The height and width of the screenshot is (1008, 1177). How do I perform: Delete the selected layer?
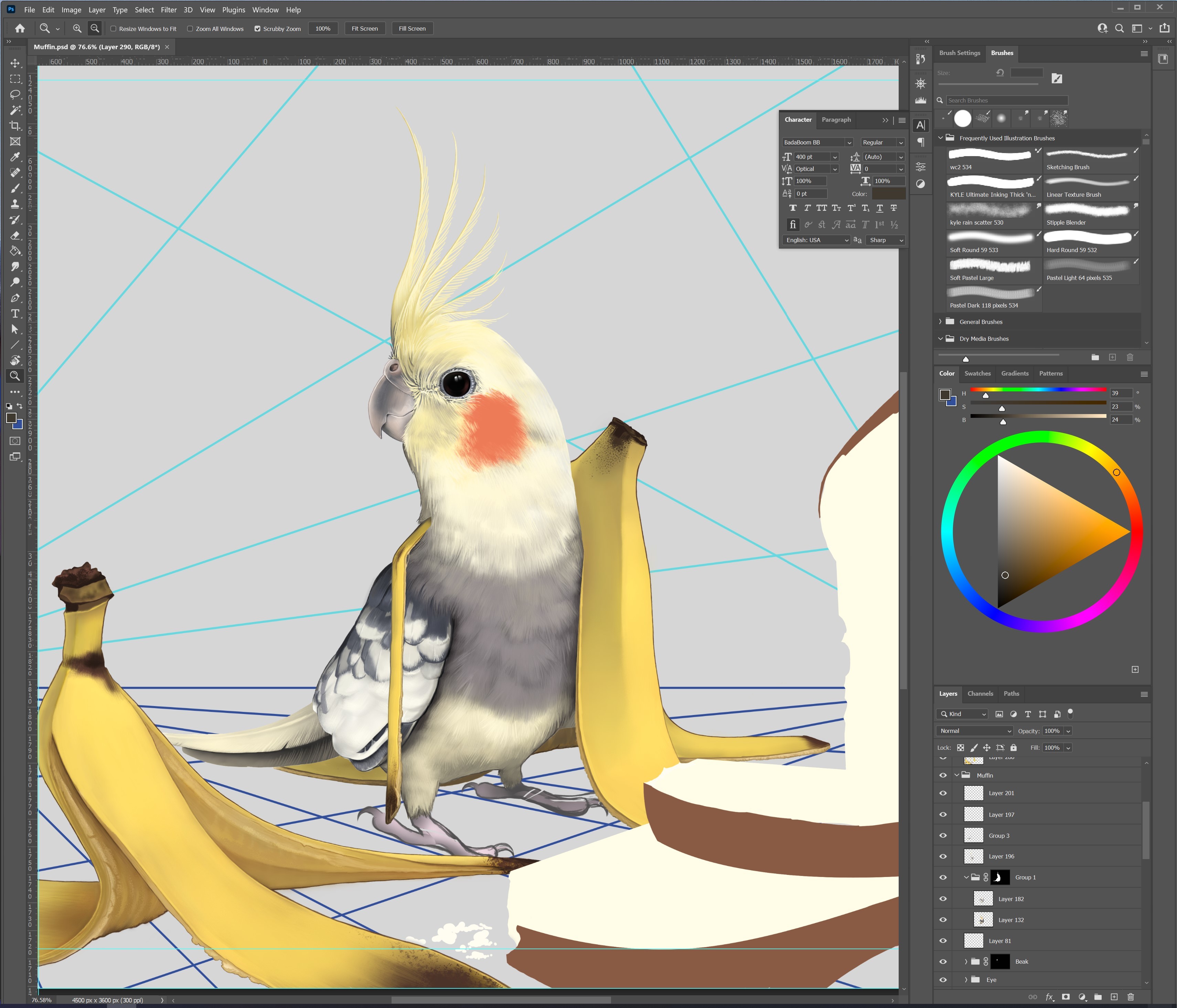tap(1131, 997)
